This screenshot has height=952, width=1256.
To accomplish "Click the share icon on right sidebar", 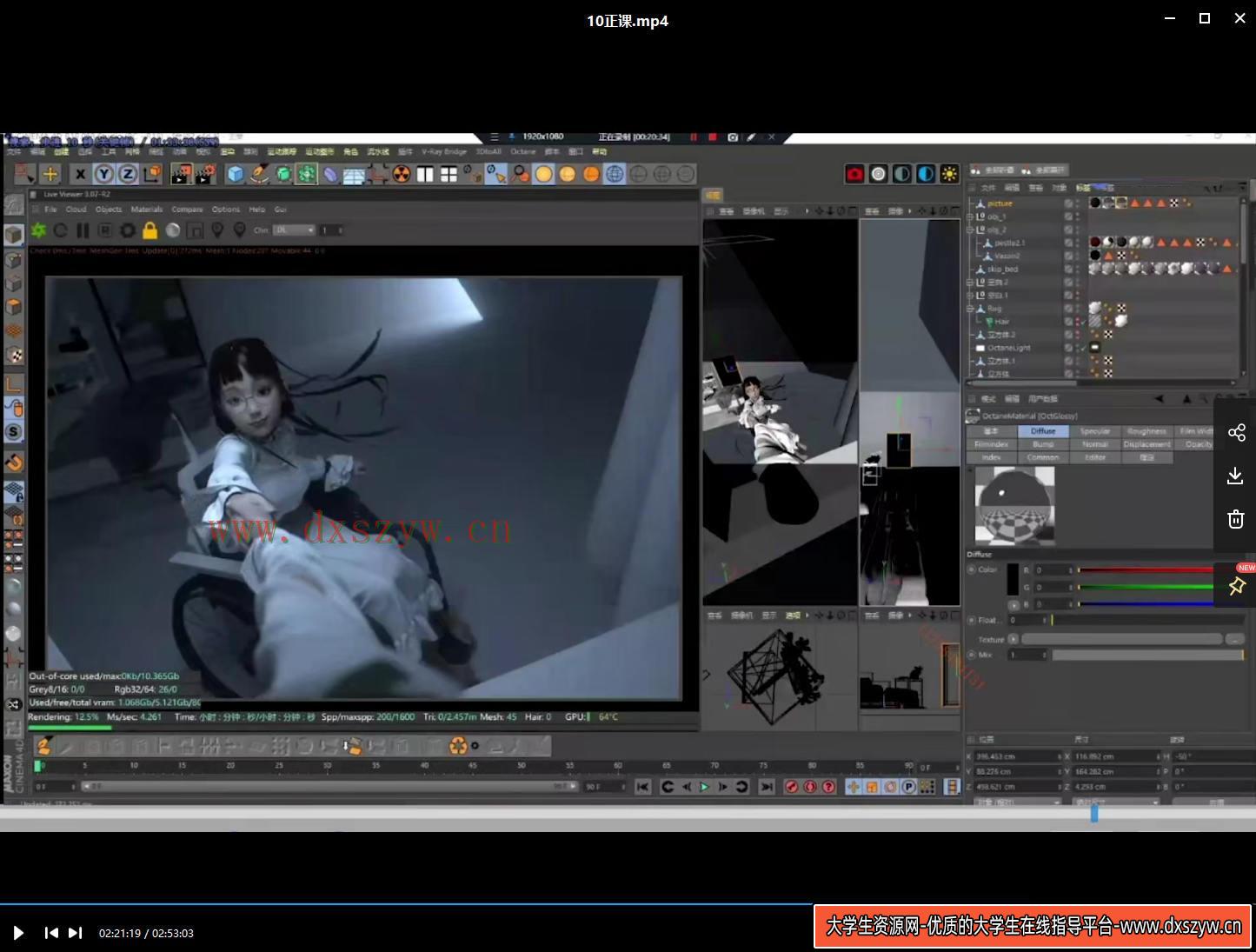I will pyautogui.click(x=1236, y=433).
